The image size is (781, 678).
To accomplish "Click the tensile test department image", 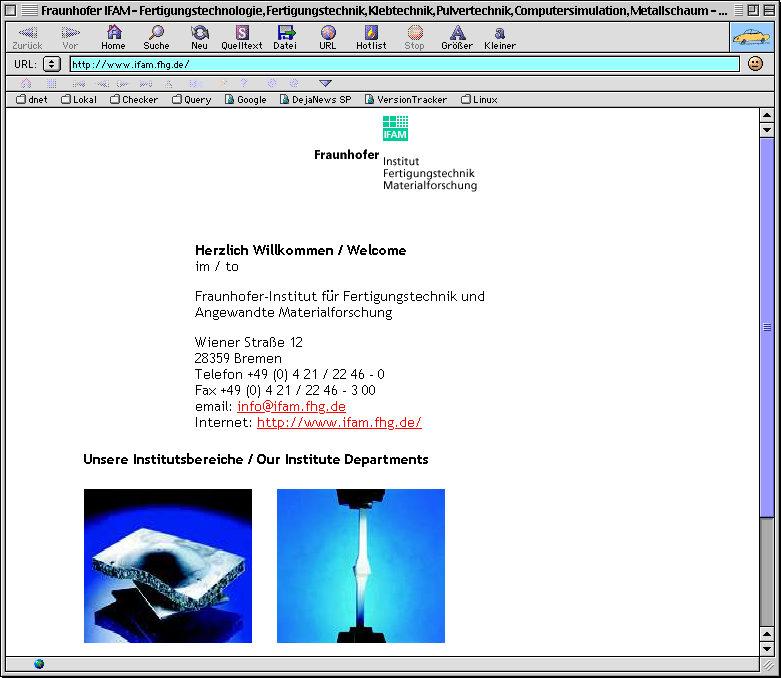I will click(x=361, y=565).
